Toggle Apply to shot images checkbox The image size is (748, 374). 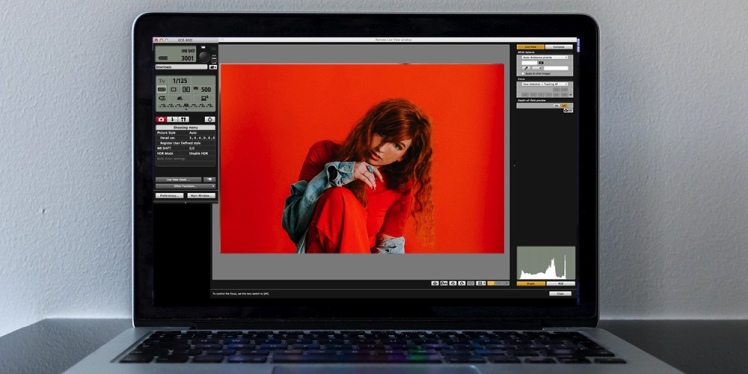(523, 73)
